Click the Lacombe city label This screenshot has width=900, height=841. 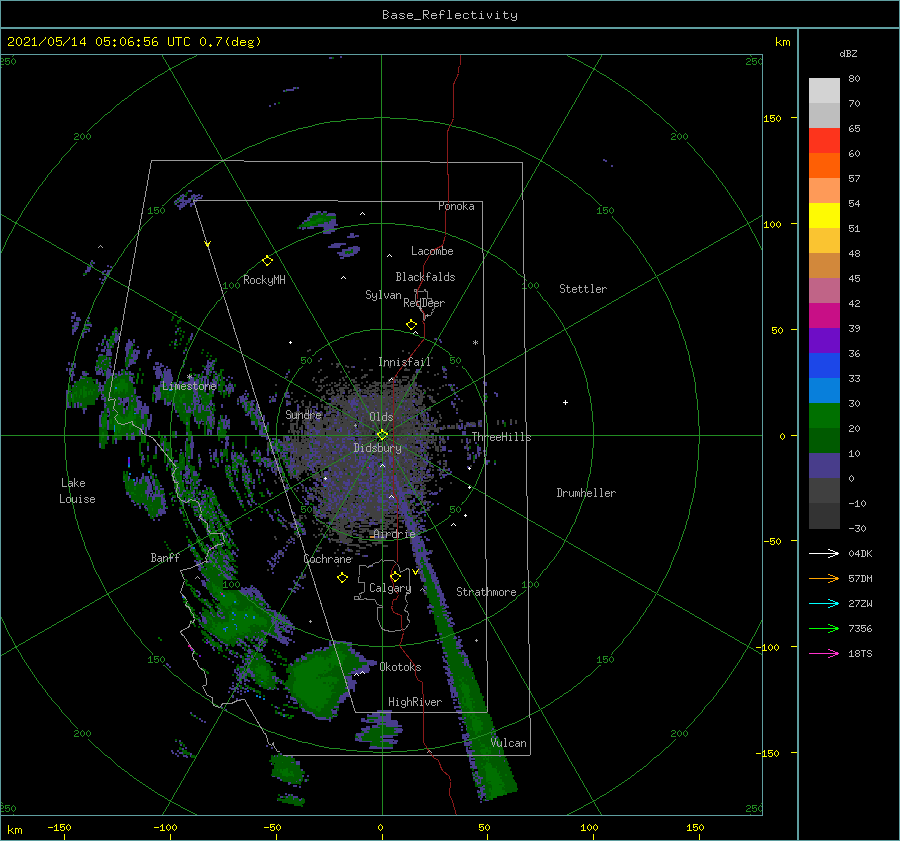coord(432,251)
